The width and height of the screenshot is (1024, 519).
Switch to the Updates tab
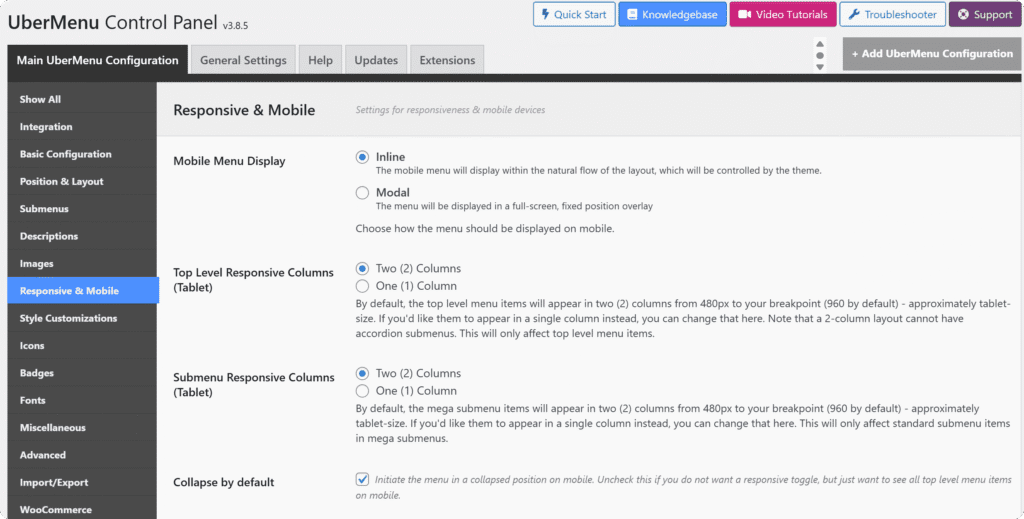376,60
